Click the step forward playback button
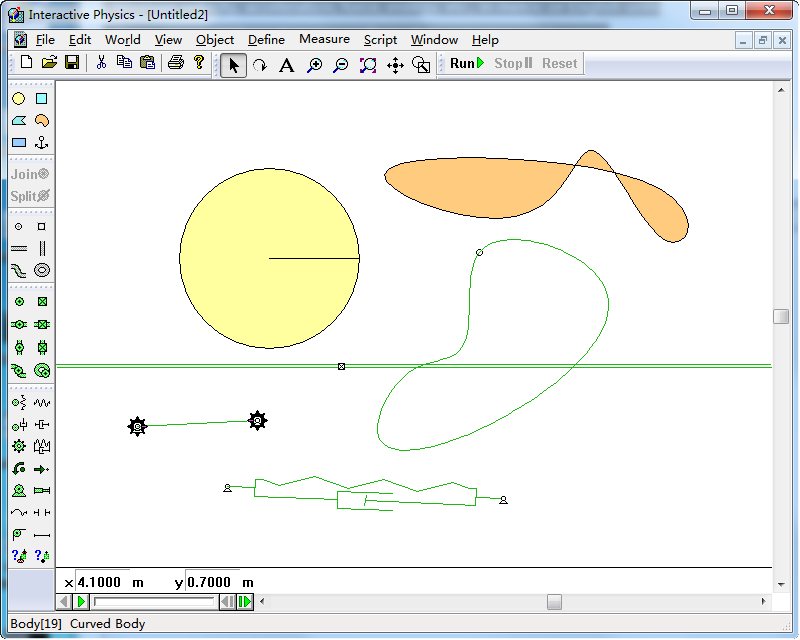800x640 pixels. pos(245,602)
